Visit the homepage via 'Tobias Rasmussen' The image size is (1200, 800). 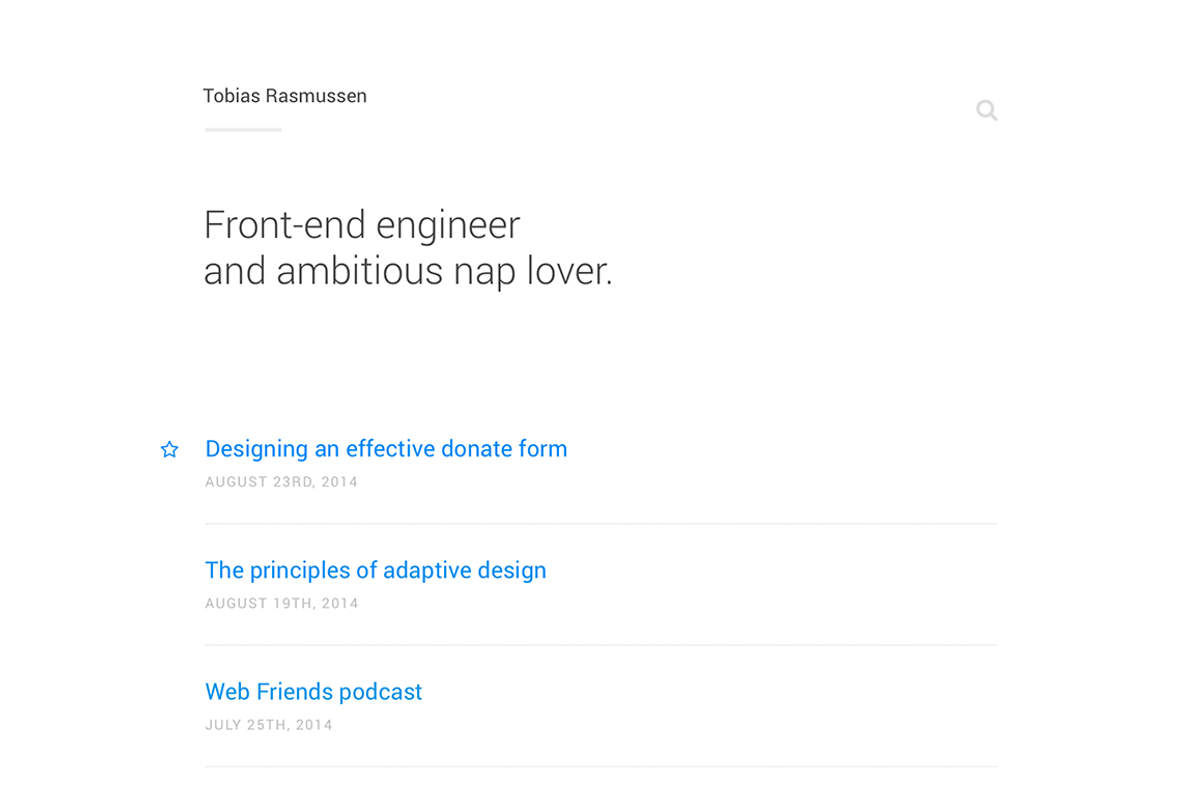(285, 96)
